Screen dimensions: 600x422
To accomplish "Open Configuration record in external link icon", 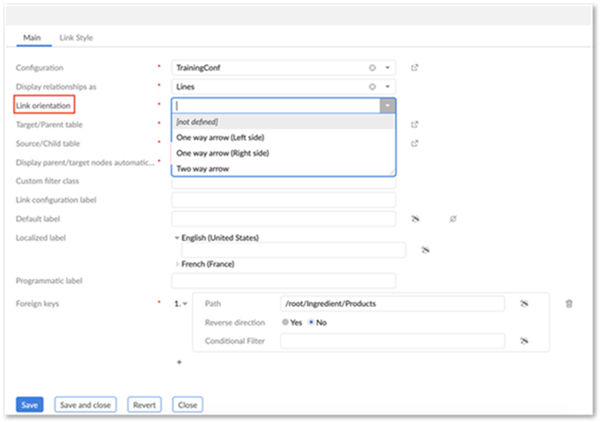I will click(x=414, y=68).
